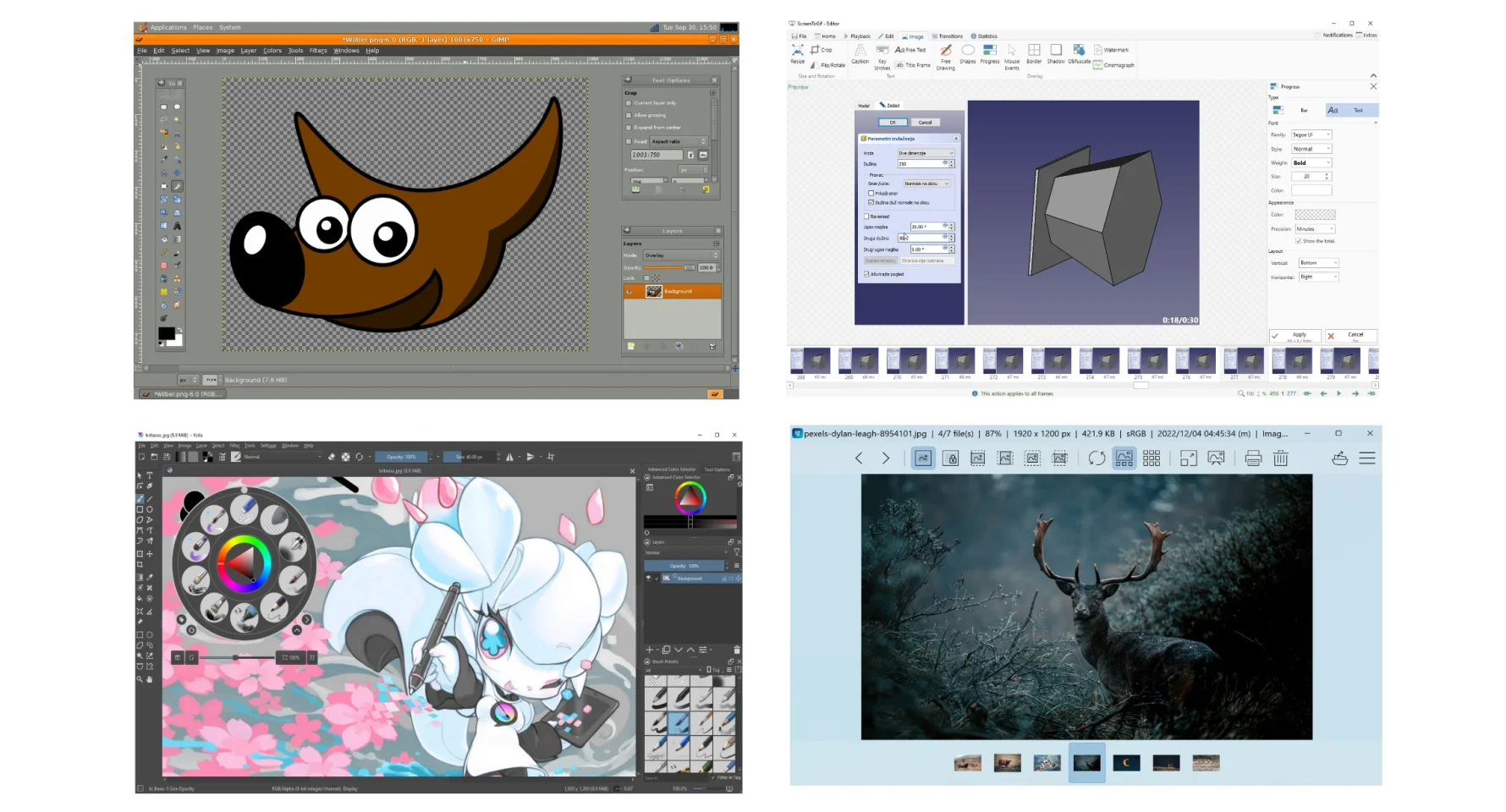The height and width of the screenshot is (812, 1506).
Task: Open thumbnail grid view in ImageGlass
Action: point(1151,458)
